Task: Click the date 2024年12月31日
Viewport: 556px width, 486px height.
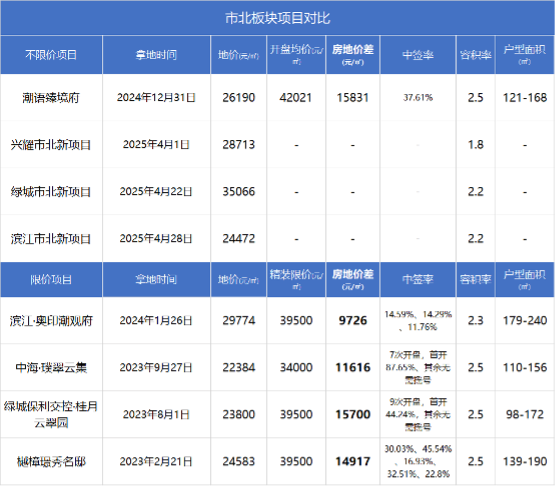Action: (x=156, y=97)
